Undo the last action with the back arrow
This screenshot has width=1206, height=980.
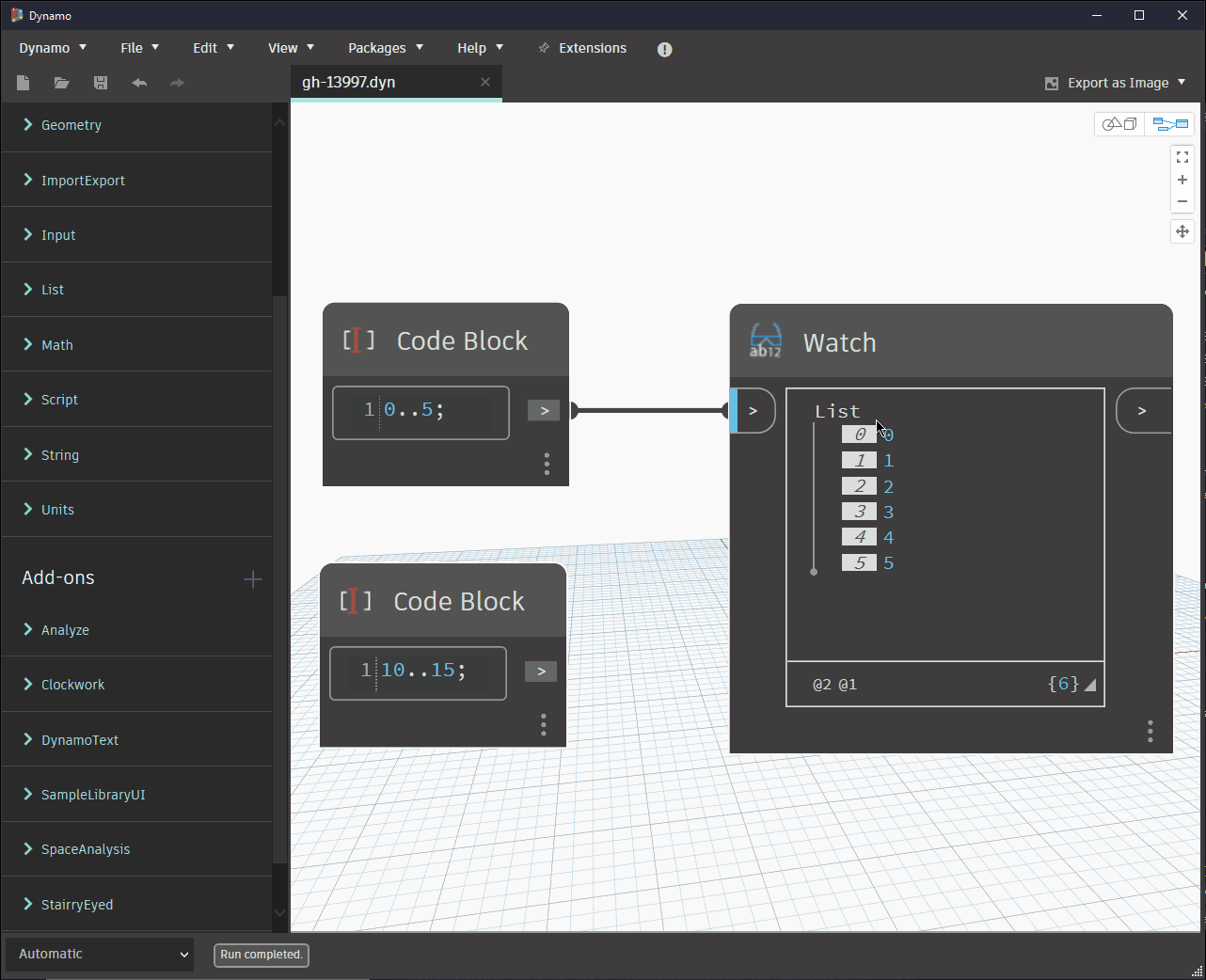tap(138, 83)
